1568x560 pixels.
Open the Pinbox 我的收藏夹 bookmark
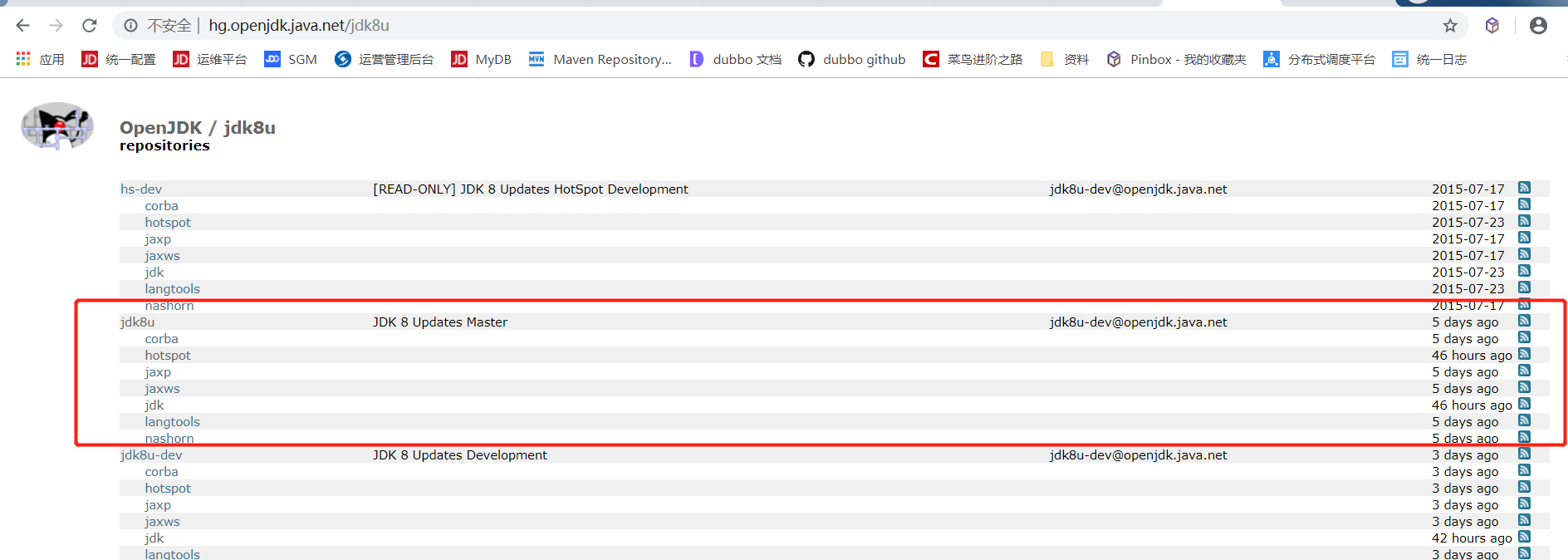click(1176, 59)
